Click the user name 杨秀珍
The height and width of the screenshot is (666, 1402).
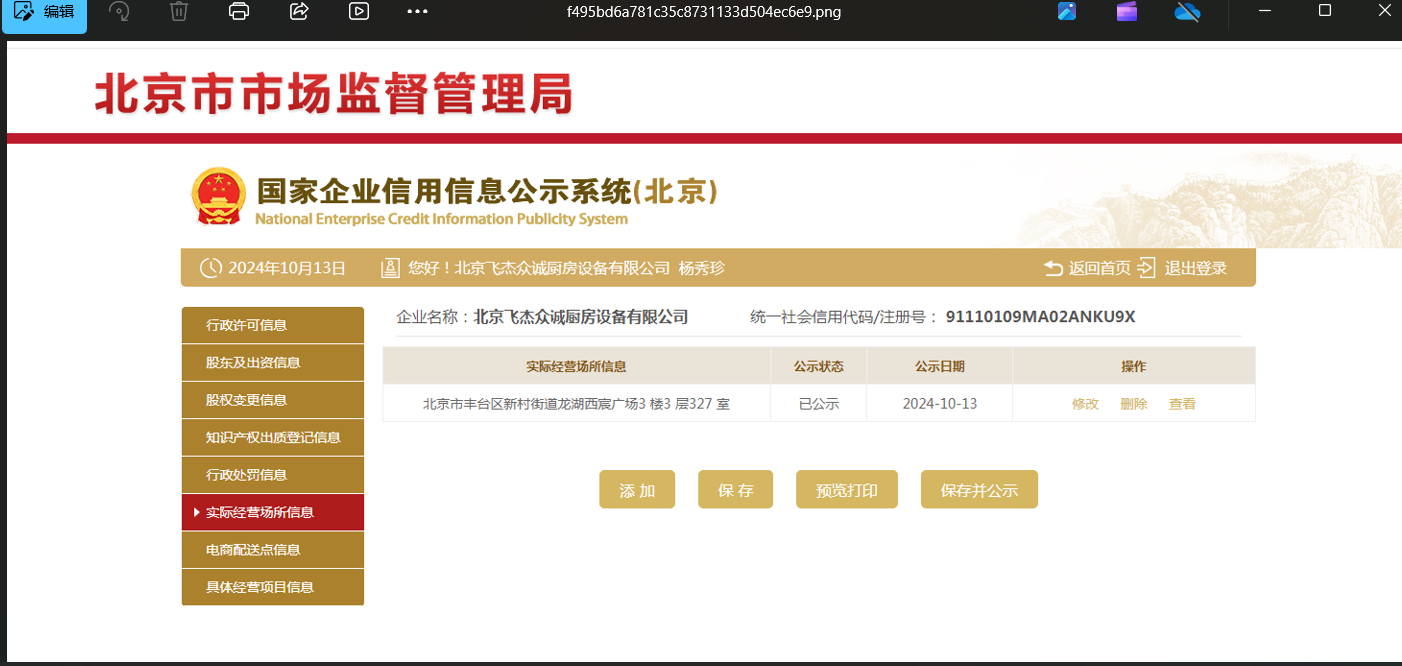coord(701,268)
